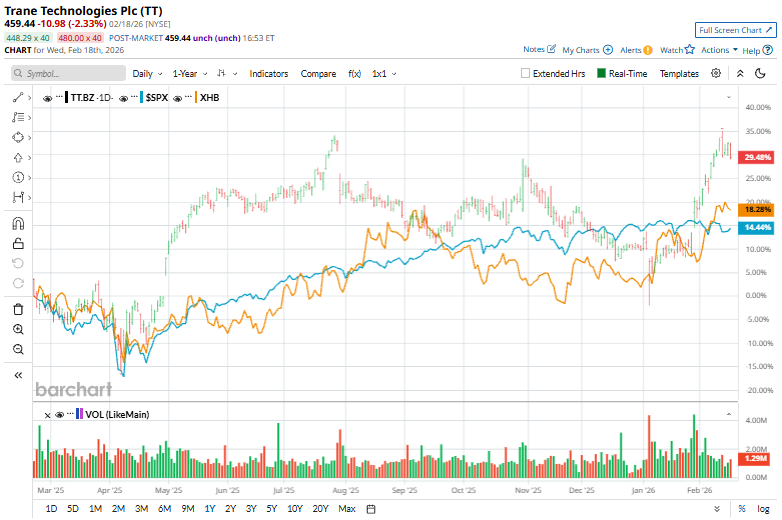This screenshot has height=520, width=782.
Task: Open the Indicators menu
Action: (x=269, y=74)
